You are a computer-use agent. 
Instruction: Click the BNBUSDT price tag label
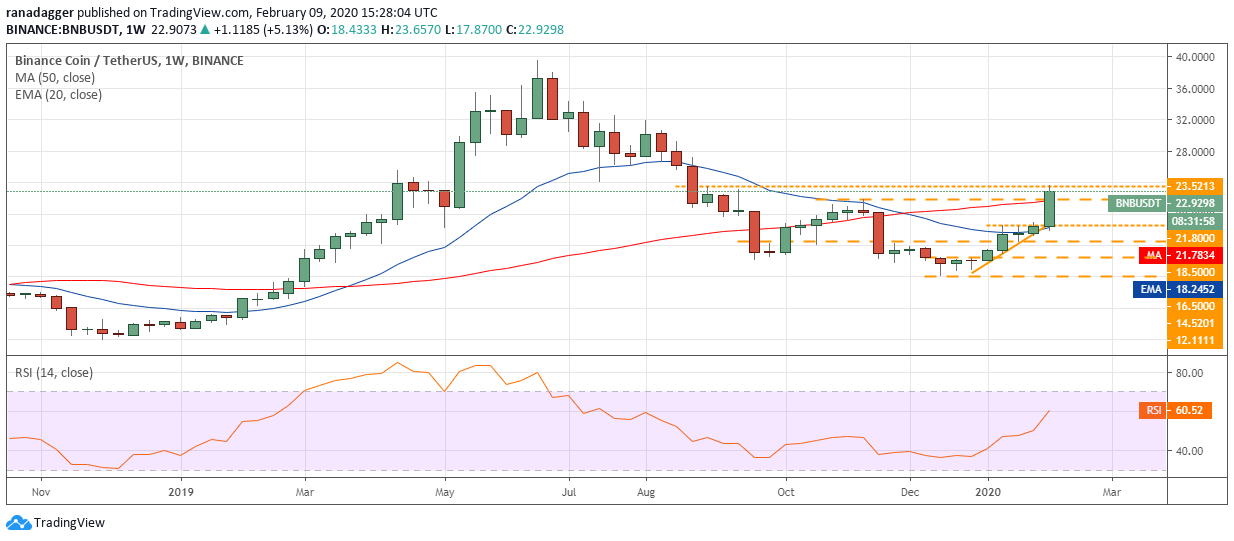tap(1137, 203)
